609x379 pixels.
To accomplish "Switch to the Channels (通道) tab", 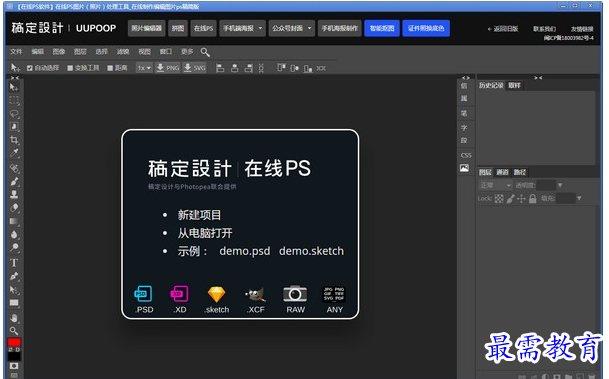I will coord(502,172).
